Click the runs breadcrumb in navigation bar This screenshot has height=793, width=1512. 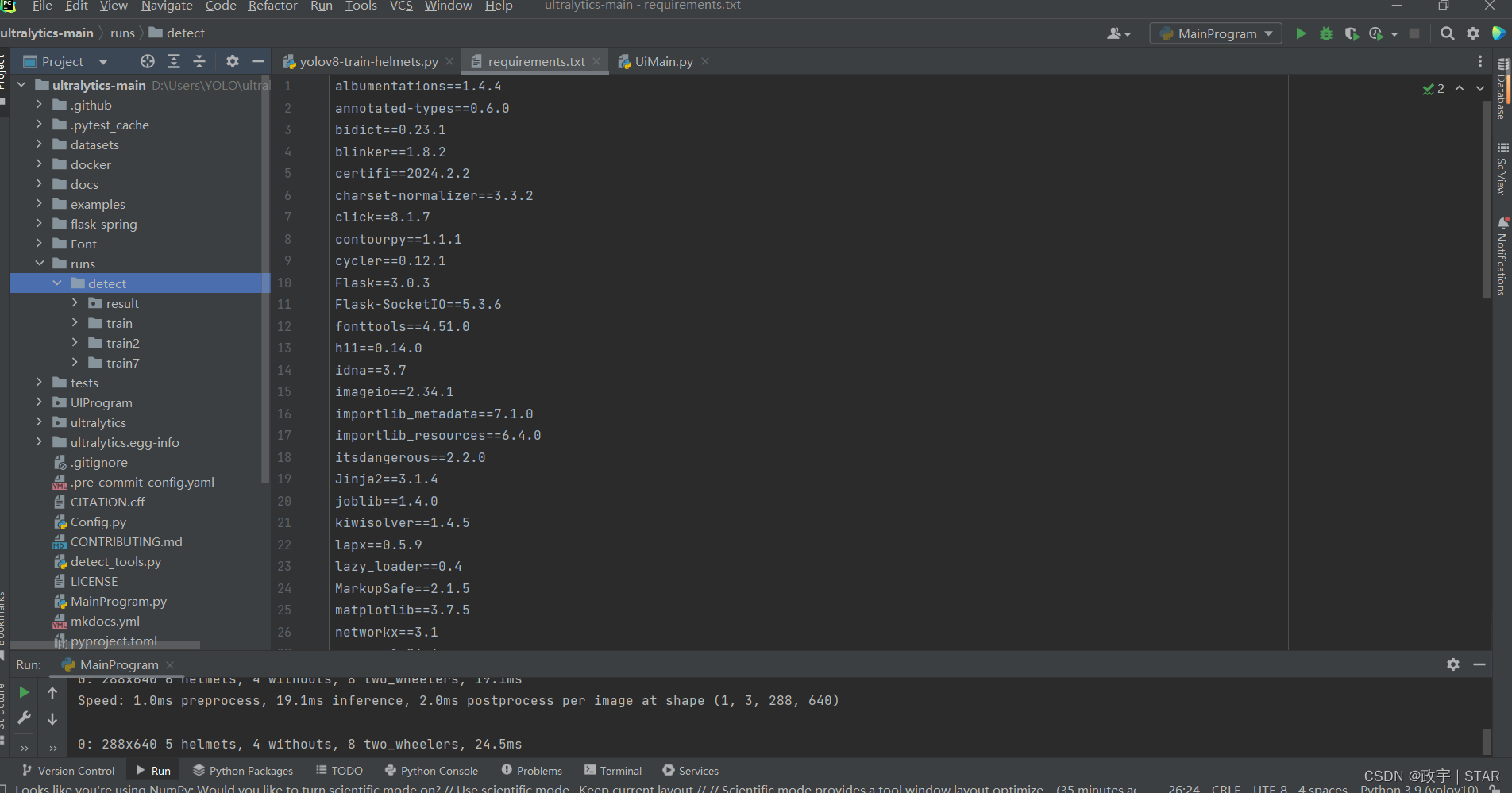coord(122,33)
